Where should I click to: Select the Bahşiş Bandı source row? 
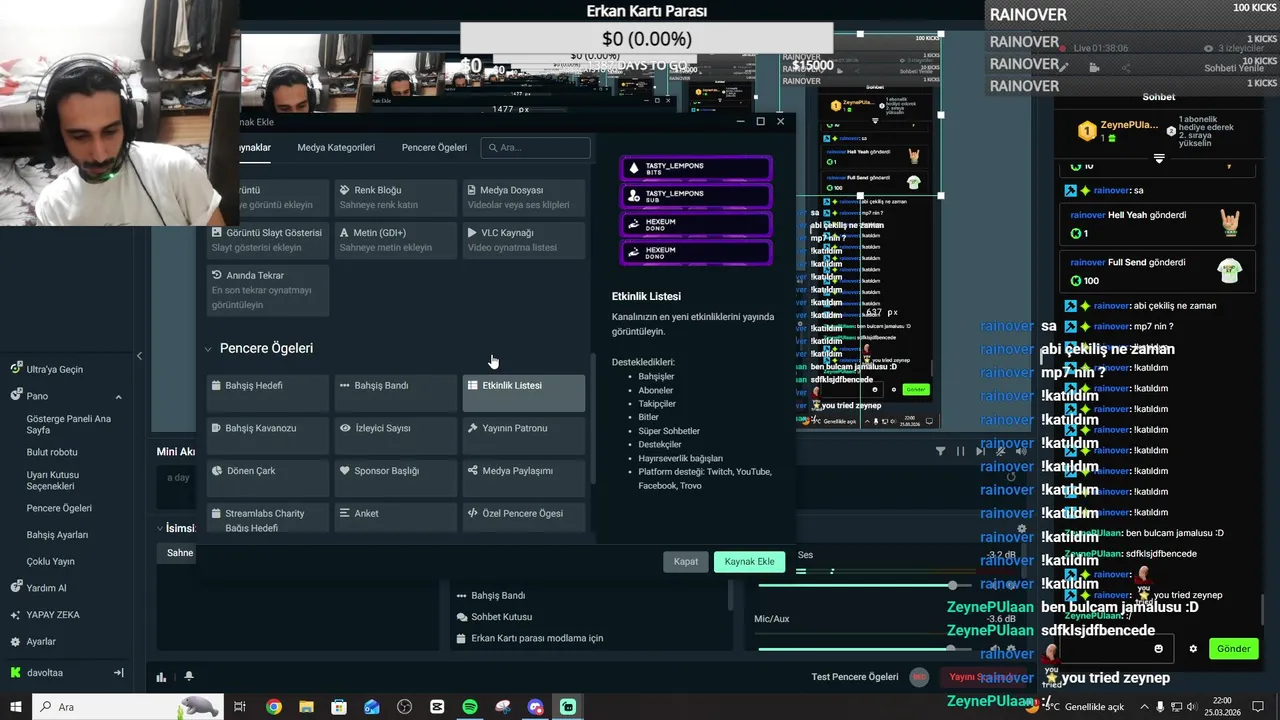[590, 595]
